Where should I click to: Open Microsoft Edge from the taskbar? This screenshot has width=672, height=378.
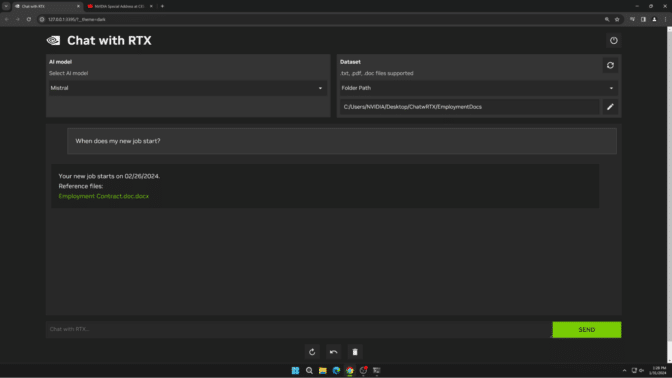point(336,370)
